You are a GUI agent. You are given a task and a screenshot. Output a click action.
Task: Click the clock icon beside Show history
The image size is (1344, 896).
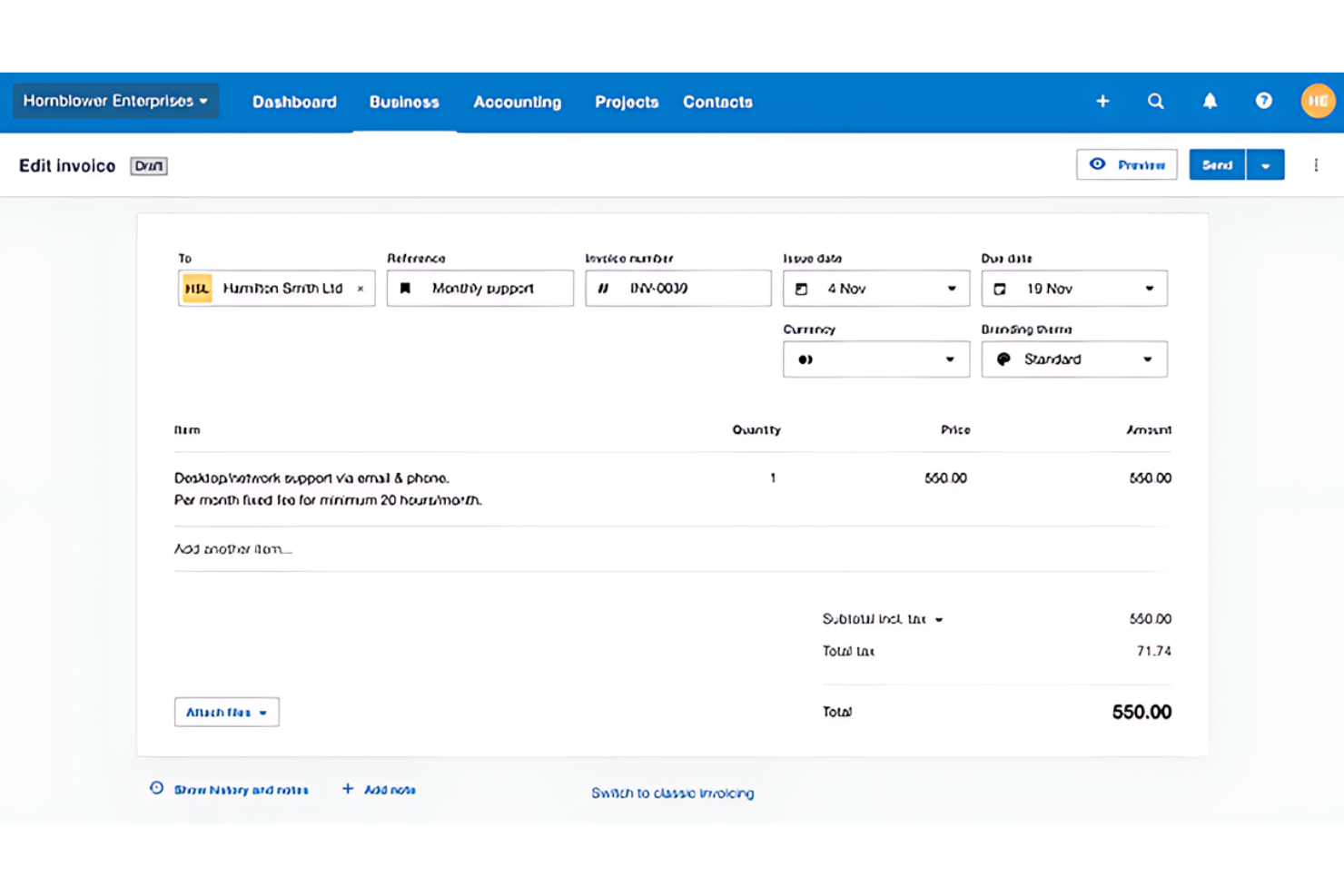coord(156,788)
